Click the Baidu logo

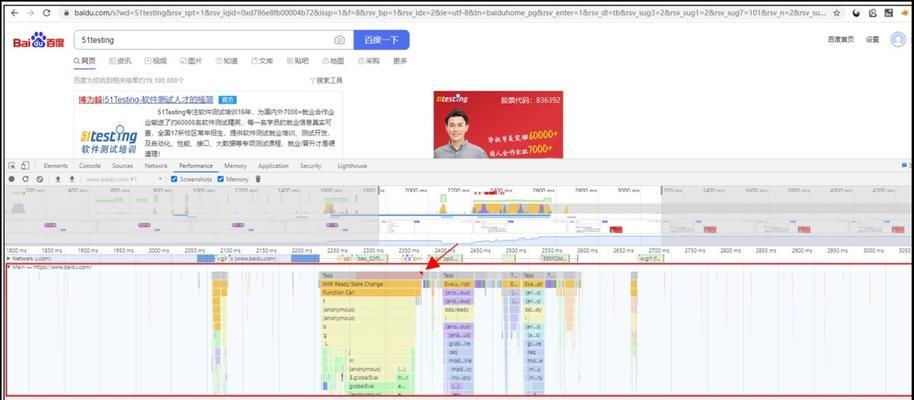[38, 40]
